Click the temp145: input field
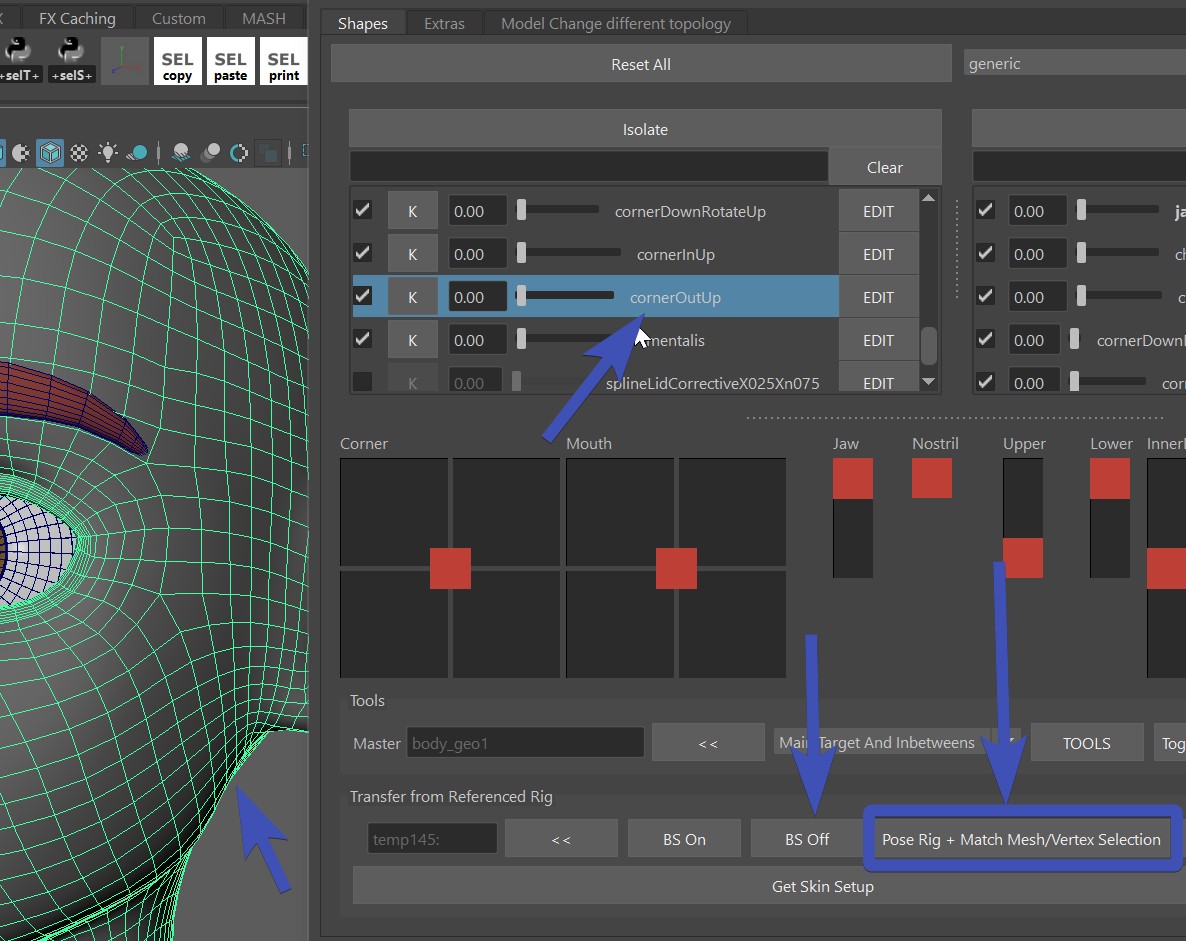The height and width of the screenshot is (941, 1186). click(x=433, y=839)
